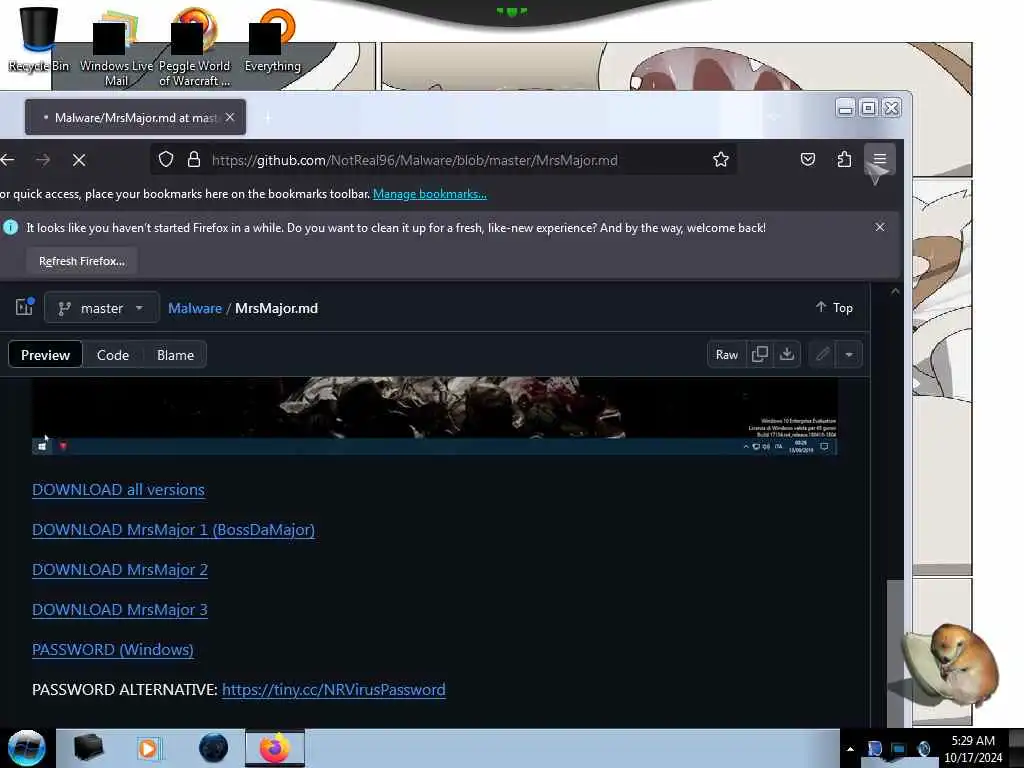
Task: Show hidden system tray icons arrow
Action: (850, 749)
